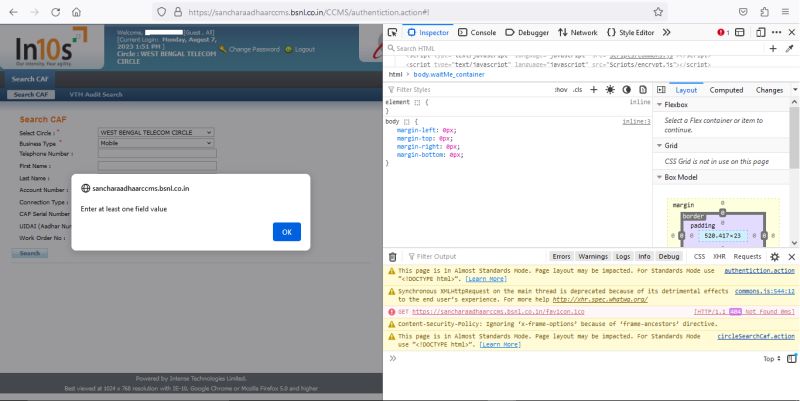Collapse the Box Model section

click(x=659, y=177)
